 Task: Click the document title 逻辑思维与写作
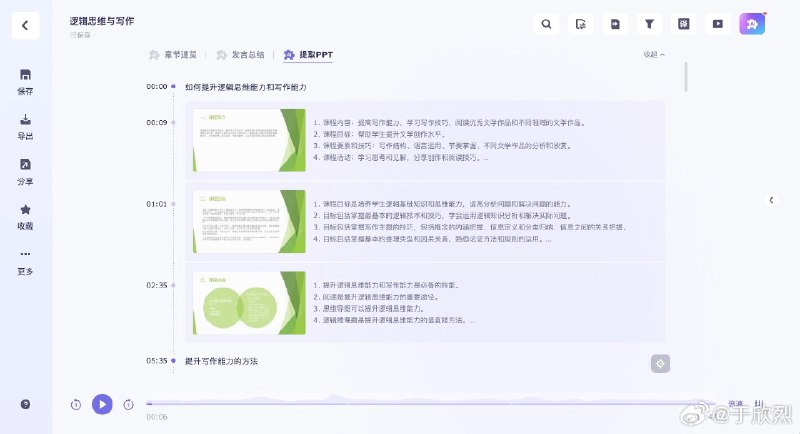tap(102, 21)
